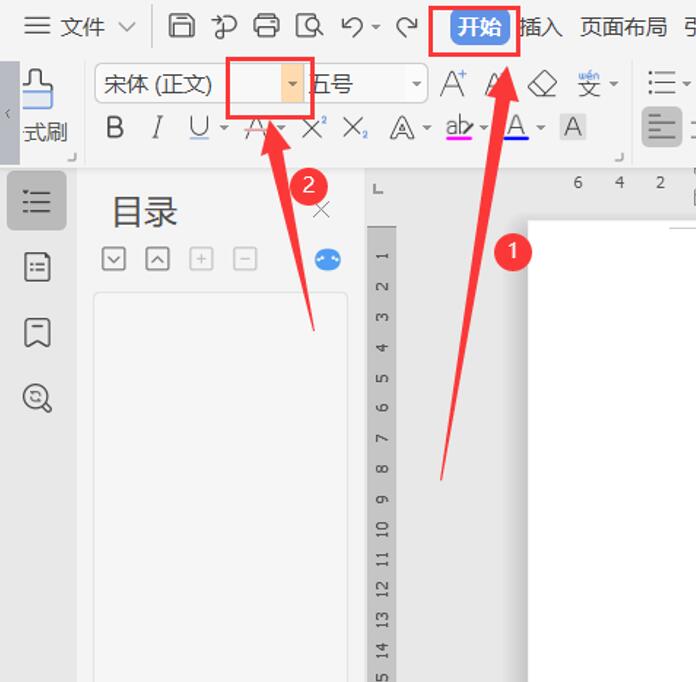The image size is (696, 682).
Task: Apply the magenta text highlight color
Action: tap(459, 128)
